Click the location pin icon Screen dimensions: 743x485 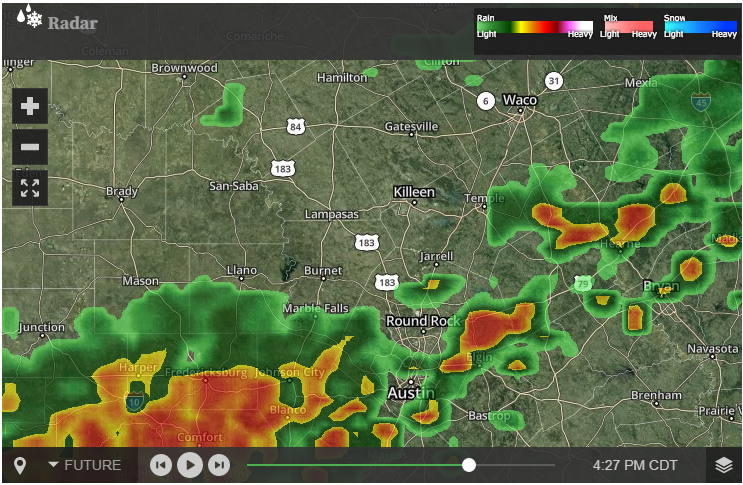click(20, 466)
